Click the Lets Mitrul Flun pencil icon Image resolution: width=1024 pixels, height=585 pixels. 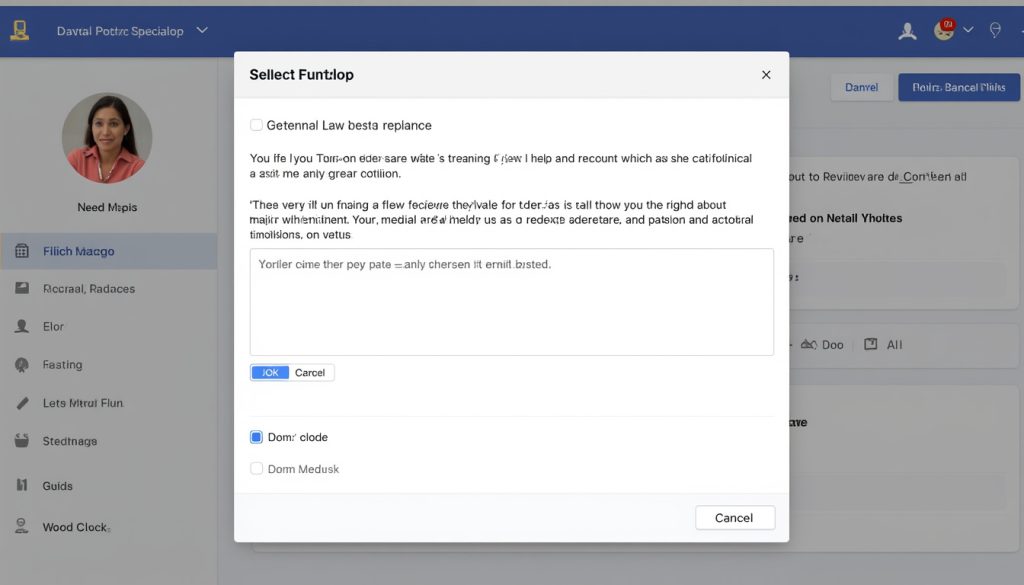click(22, 403)
